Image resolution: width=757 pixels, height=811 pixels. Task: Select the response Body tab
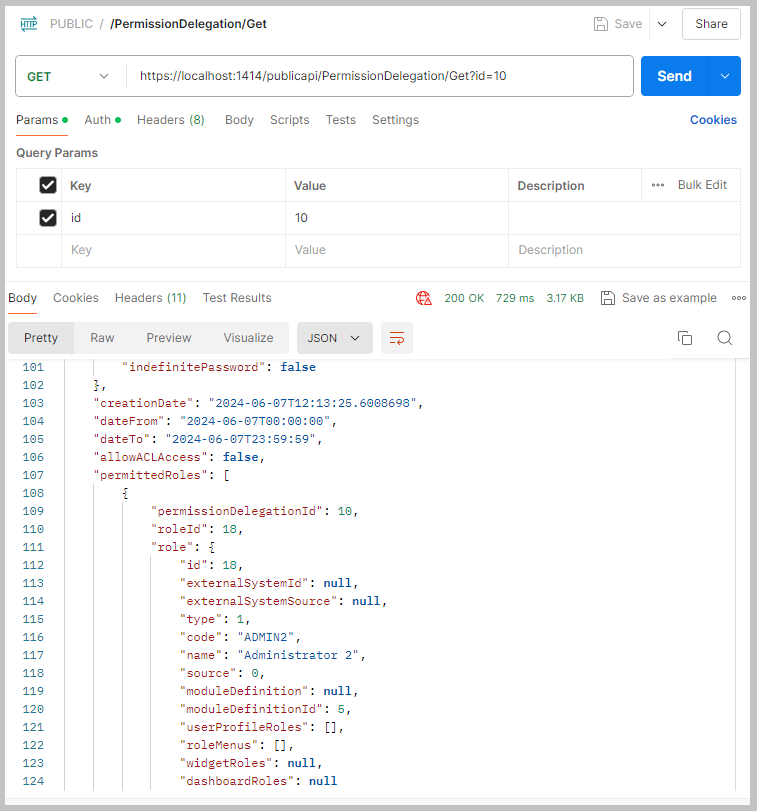(x=22, y=298)
